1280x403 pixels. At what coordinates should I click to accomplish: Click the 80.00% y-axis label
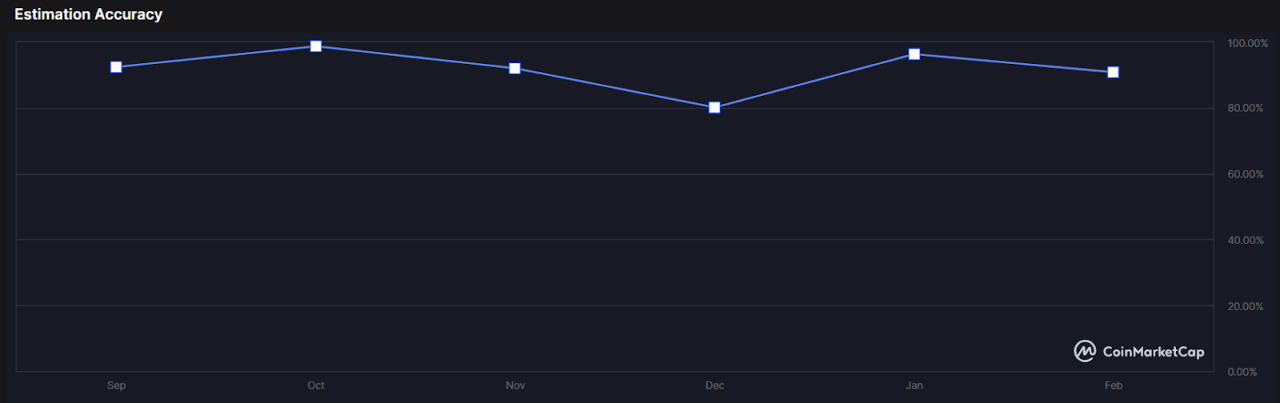tap(1247, 108)
